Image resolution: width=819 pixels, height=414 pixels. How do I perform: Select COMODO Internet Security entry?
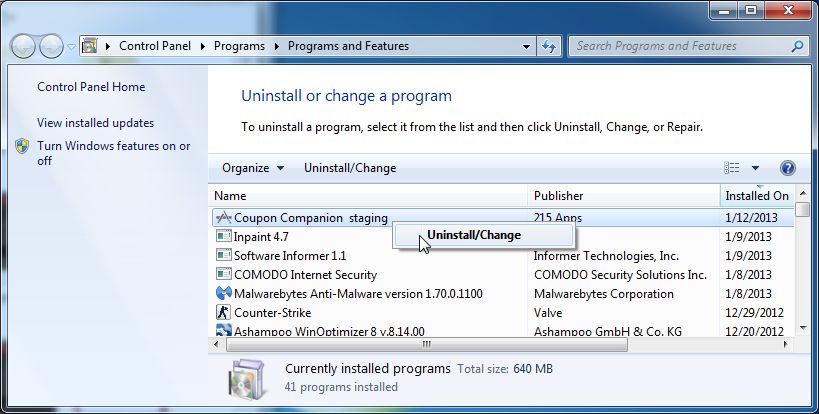[x=305, y=275]
